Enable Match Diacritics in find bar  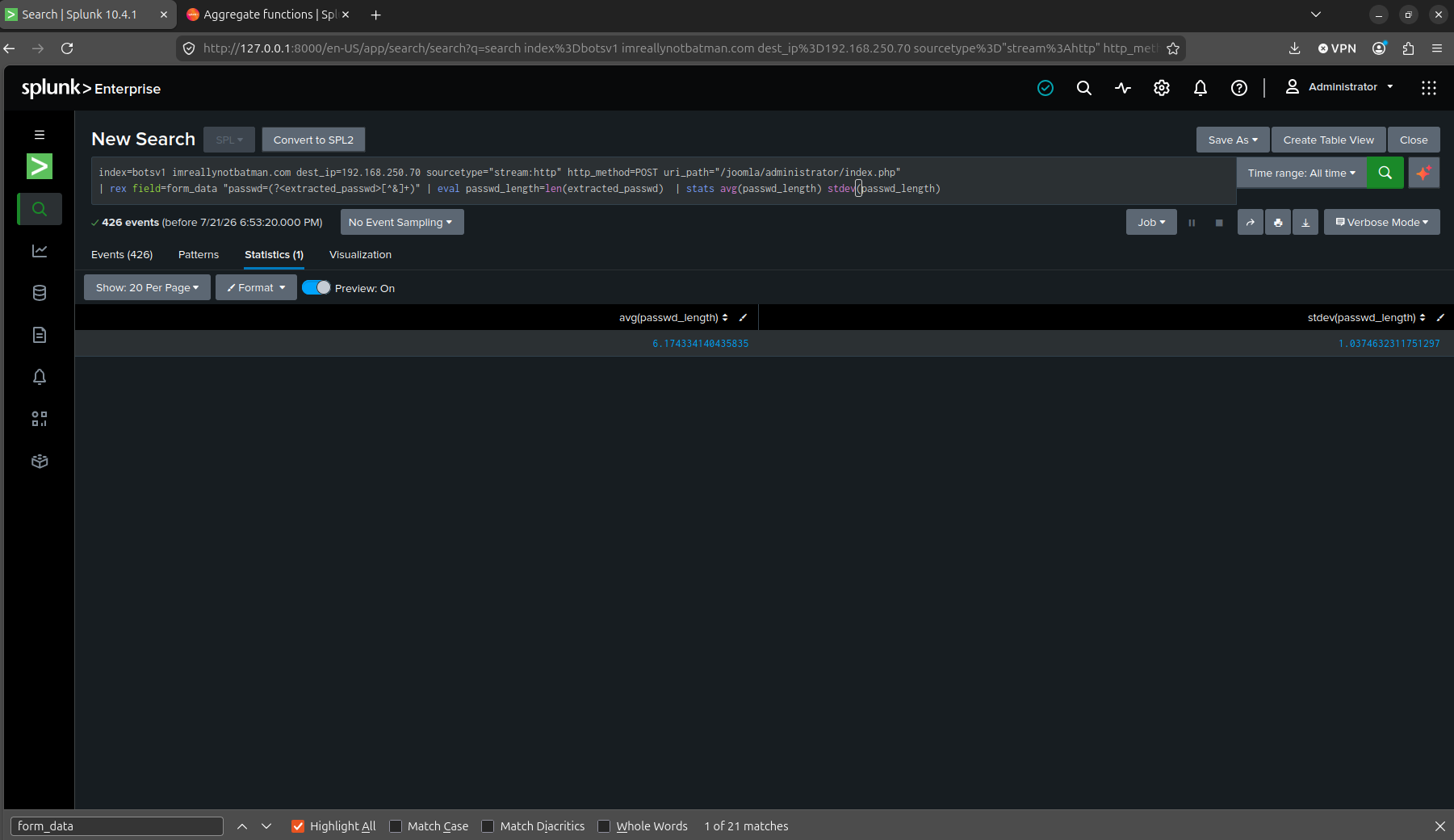tap(488, 826)
